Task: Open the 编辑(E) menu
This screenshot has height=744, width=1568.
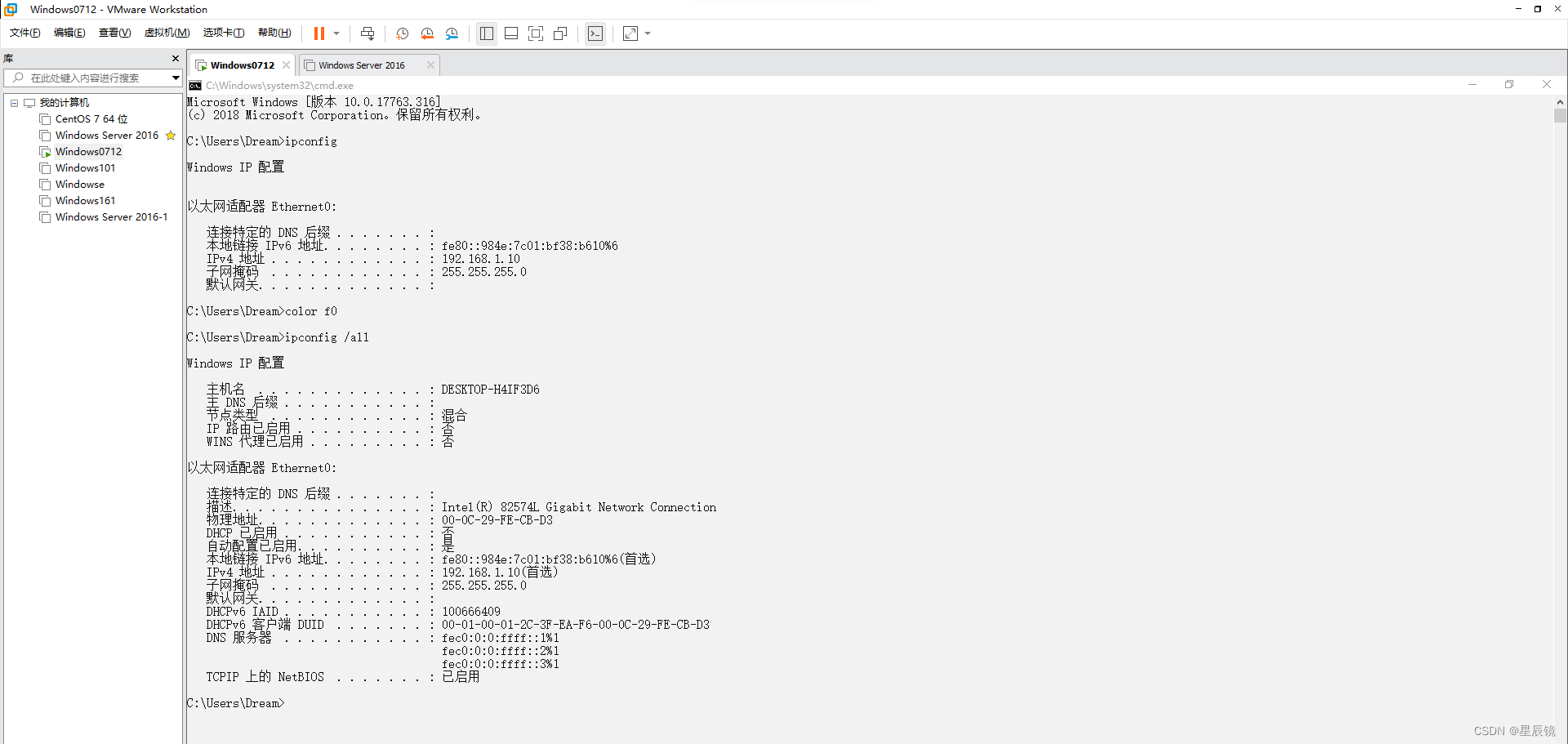Action: click(69, 33)
